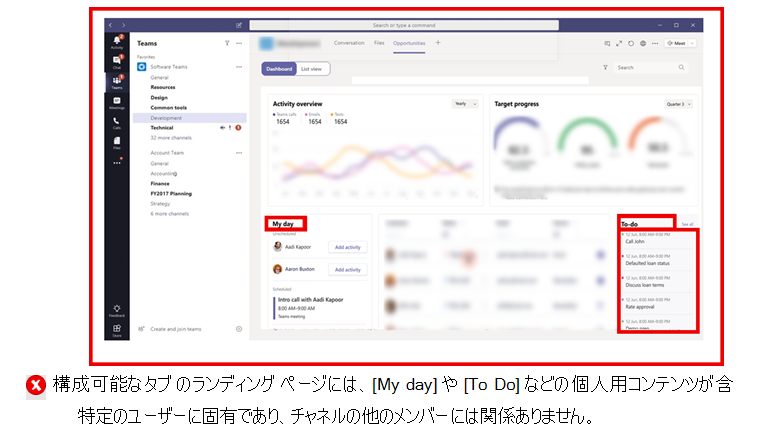Viewport: 772px width, 432px height.
Task: Expand the tab to full screen
Action: pyautogui.click(x=619, y=43)
